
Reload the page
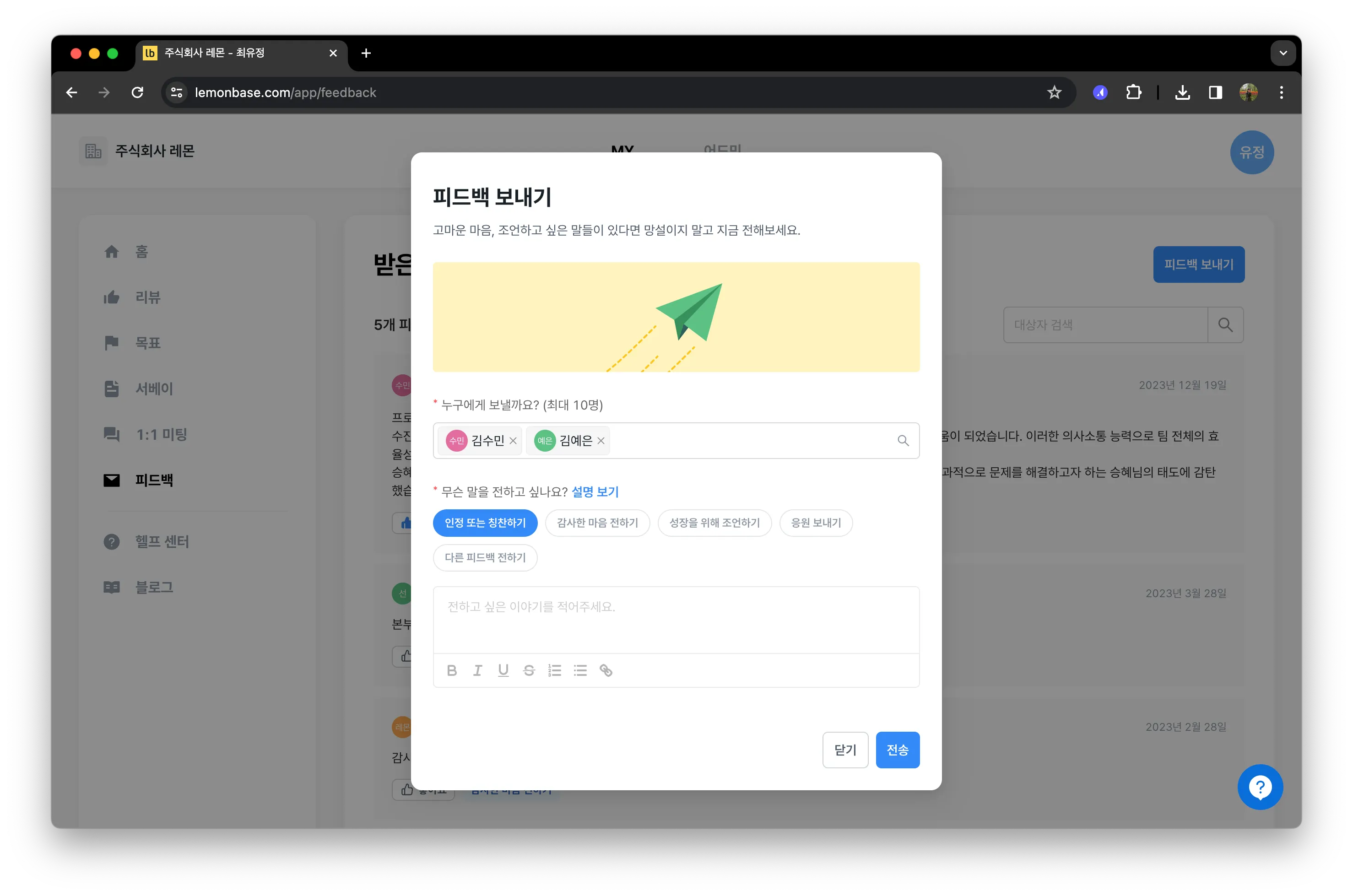pyautogui.click(x=137, y=92)
